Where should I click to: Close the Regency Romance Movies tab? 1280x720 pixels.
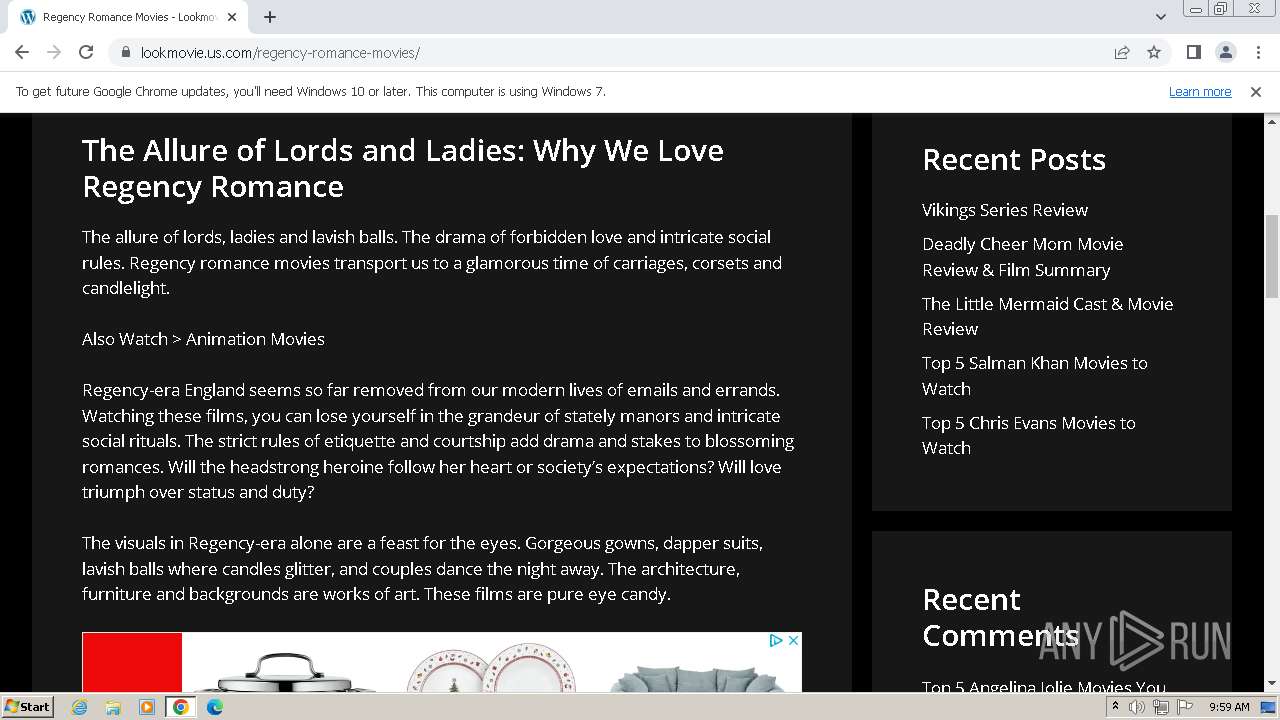(x=232, y=17)
